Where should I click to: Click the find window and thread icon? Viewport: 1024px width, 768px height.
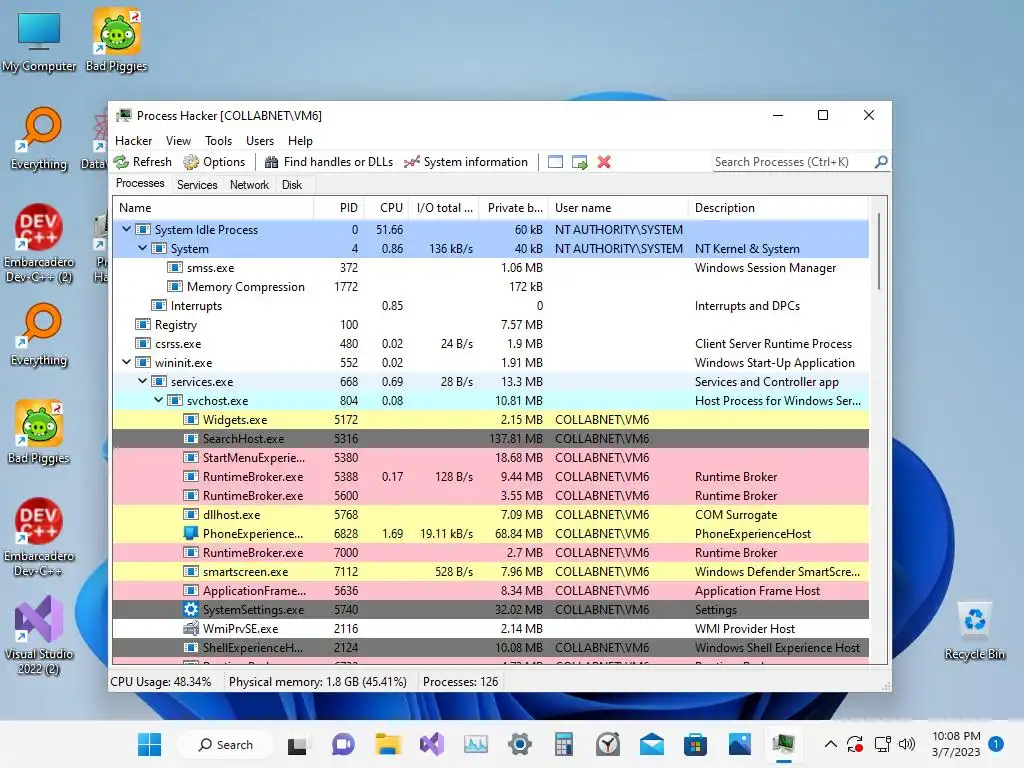point(579,162)
